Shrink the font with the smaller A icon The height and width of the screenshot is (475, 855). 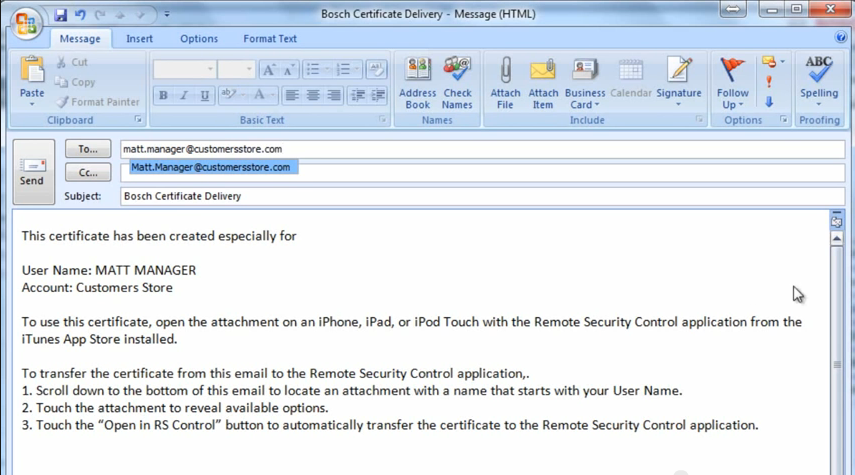(x=288, y=69)
